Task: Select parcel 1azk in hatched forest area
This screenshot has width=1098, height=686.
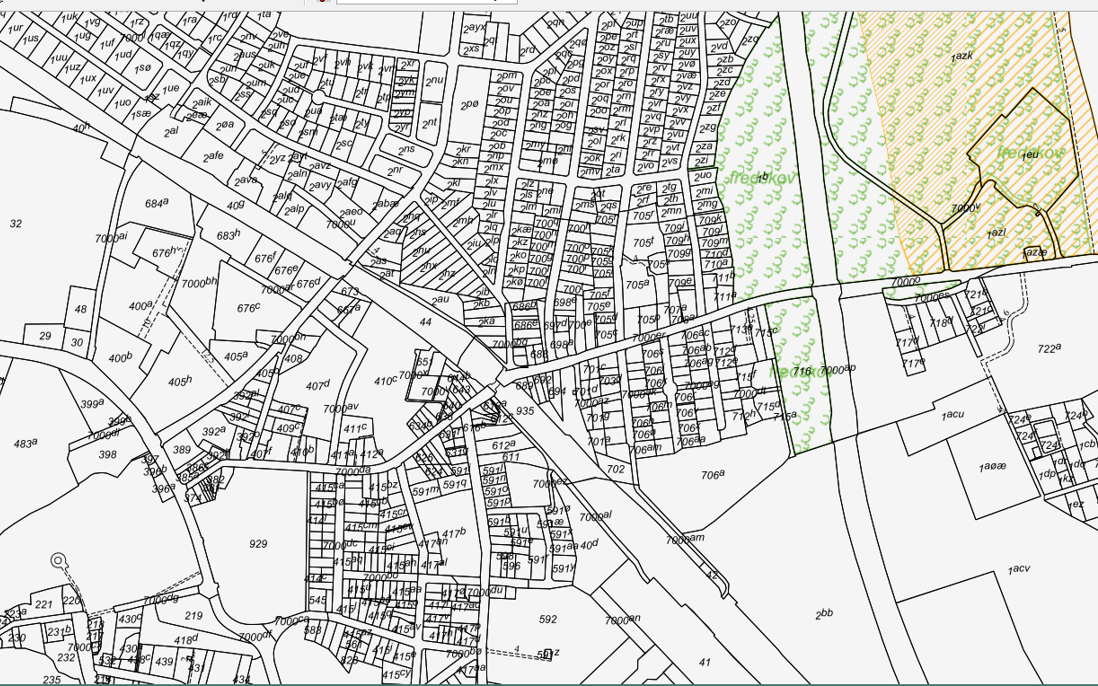Action: [x=962, y=57]
